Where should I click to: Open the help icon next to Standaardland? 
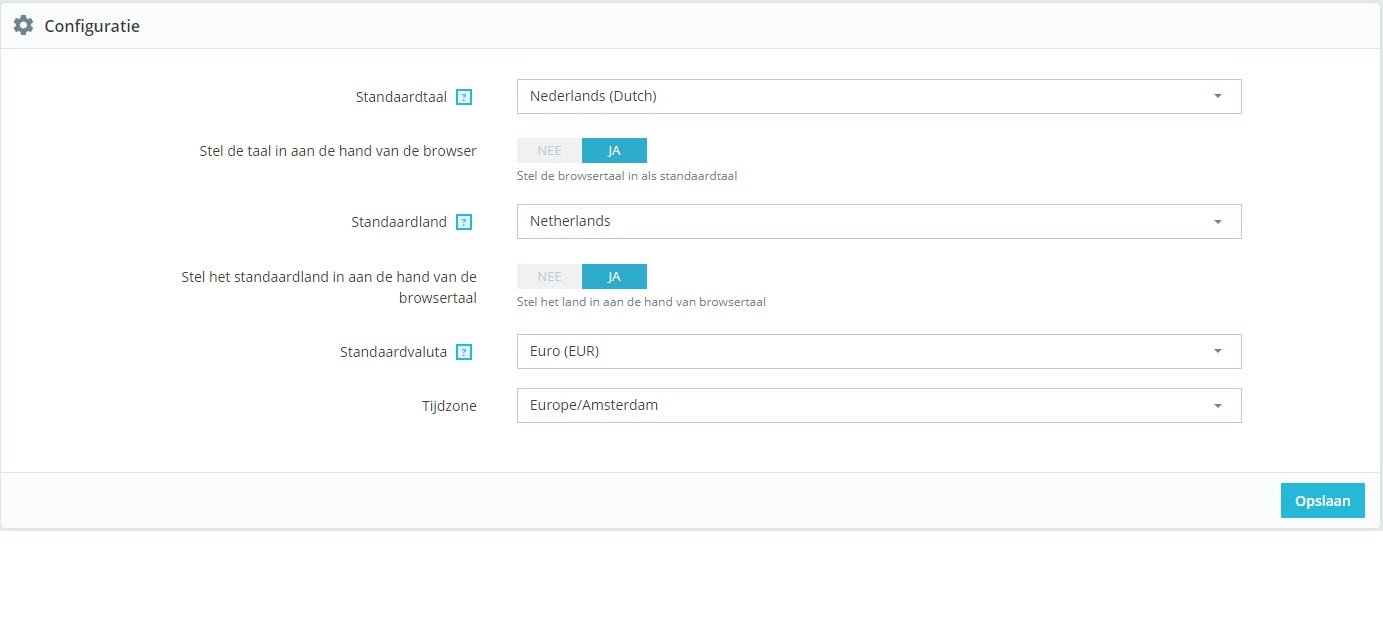pos(464,222)
